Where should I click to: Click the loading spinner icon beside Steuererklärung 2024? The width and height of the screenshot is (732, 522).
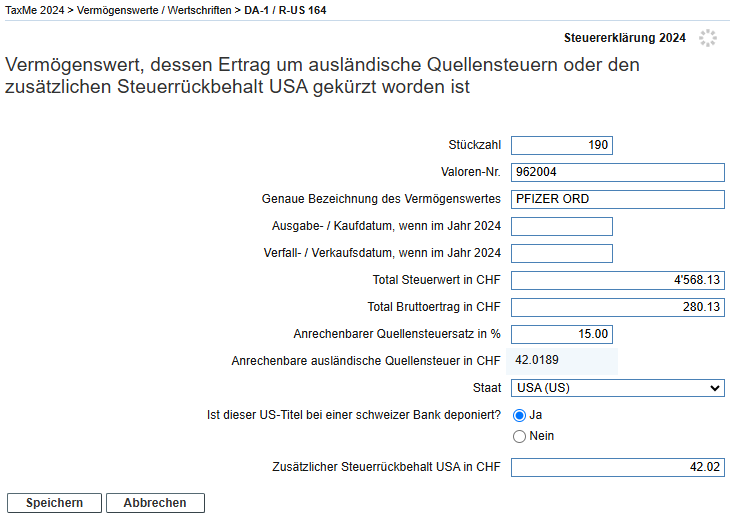pyautogui.click(x=708, y=38)
